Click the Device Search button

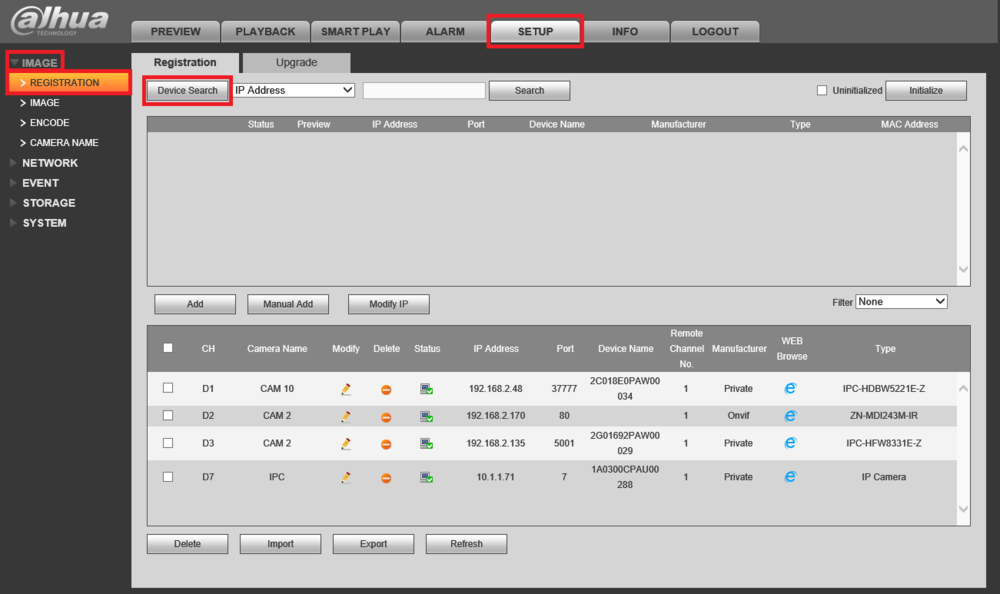click(x=188, y=91)
